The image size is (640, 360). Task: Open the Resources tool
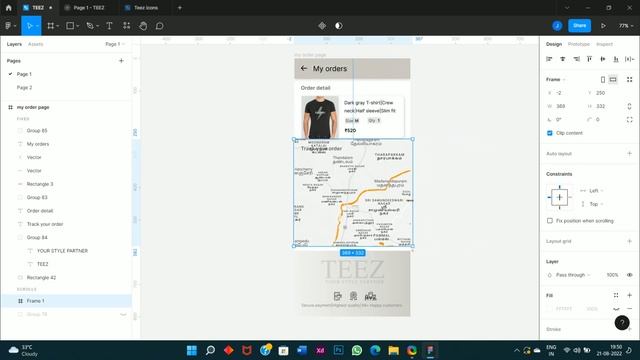(x=127, y=26)
